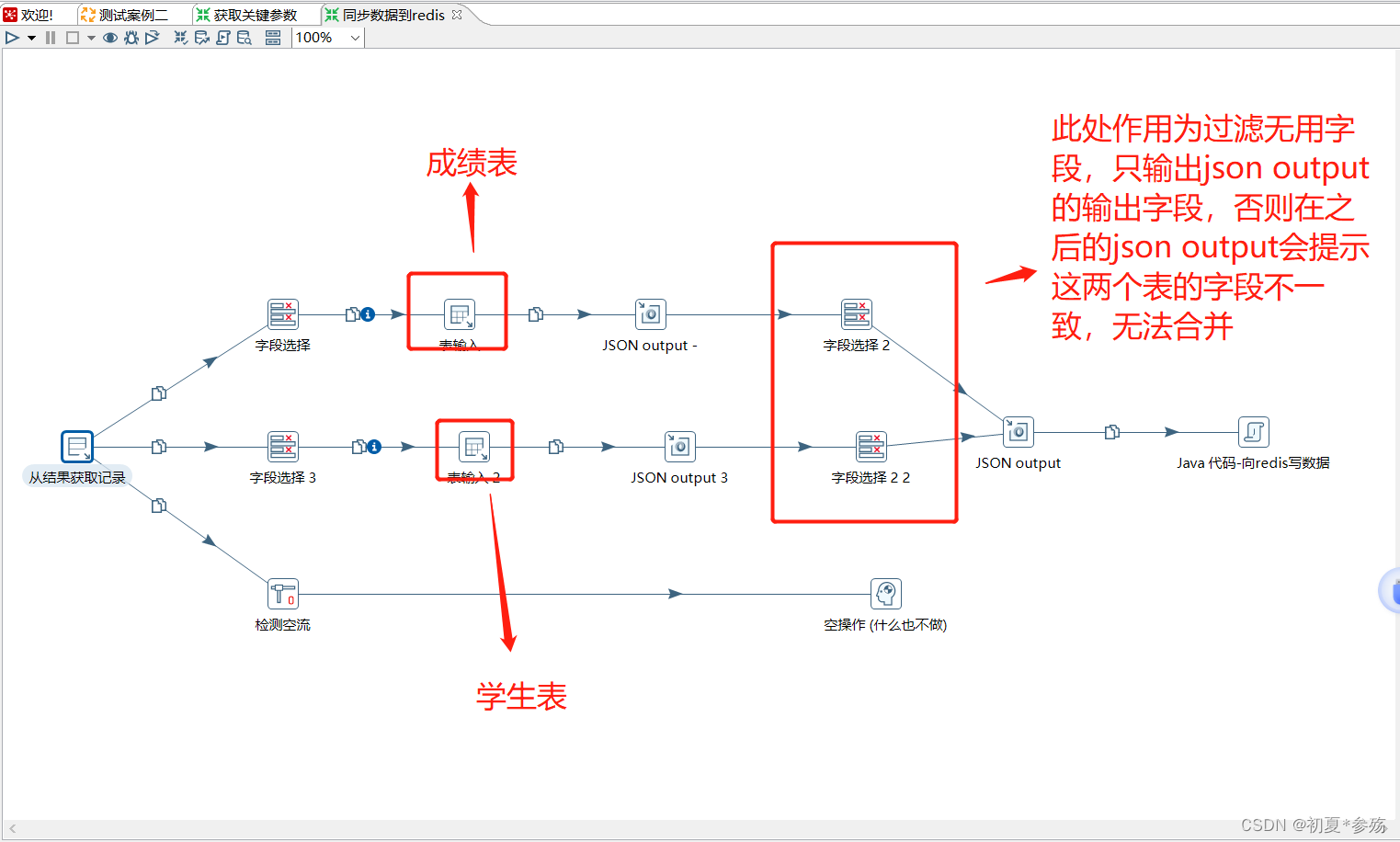Click the copy icon on the hop to 字段选择 3
The height and width of the screenshot is (842, 1400).
click(159, 447)
